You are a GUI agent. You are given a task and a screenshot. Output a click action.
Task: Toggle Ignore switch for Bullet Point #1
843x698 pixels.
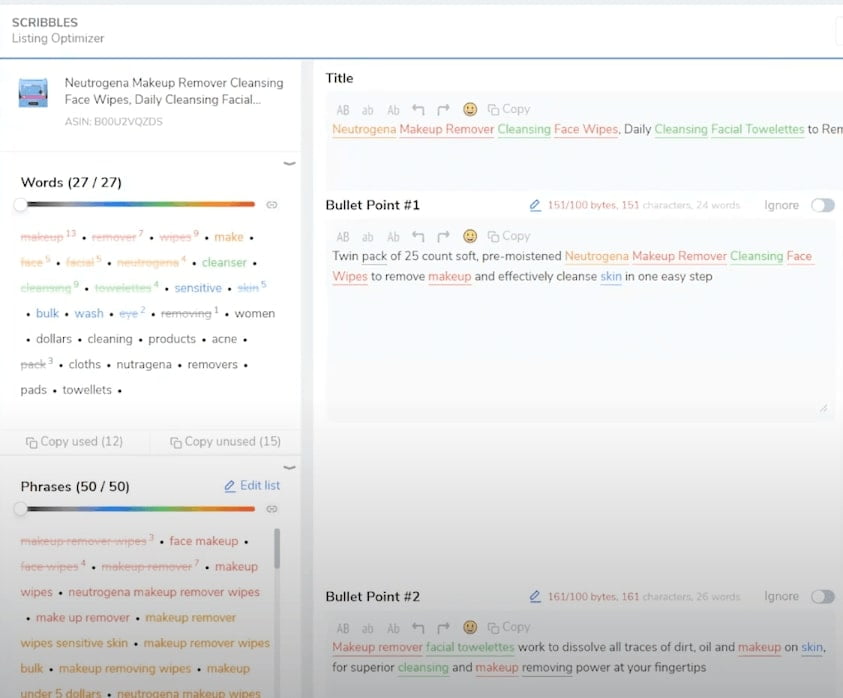pyautogui.click(x=823, y=205)
